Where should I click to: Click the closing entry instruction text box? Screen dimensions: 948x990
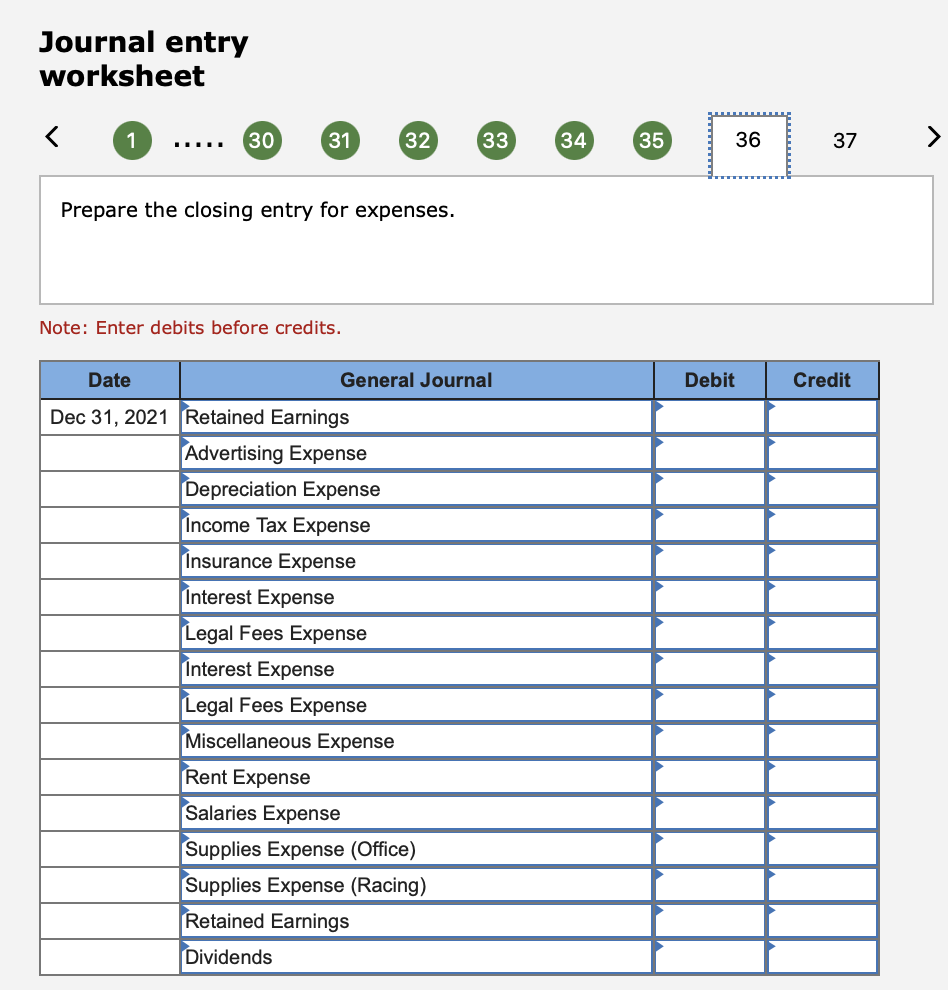pos(487,240)
